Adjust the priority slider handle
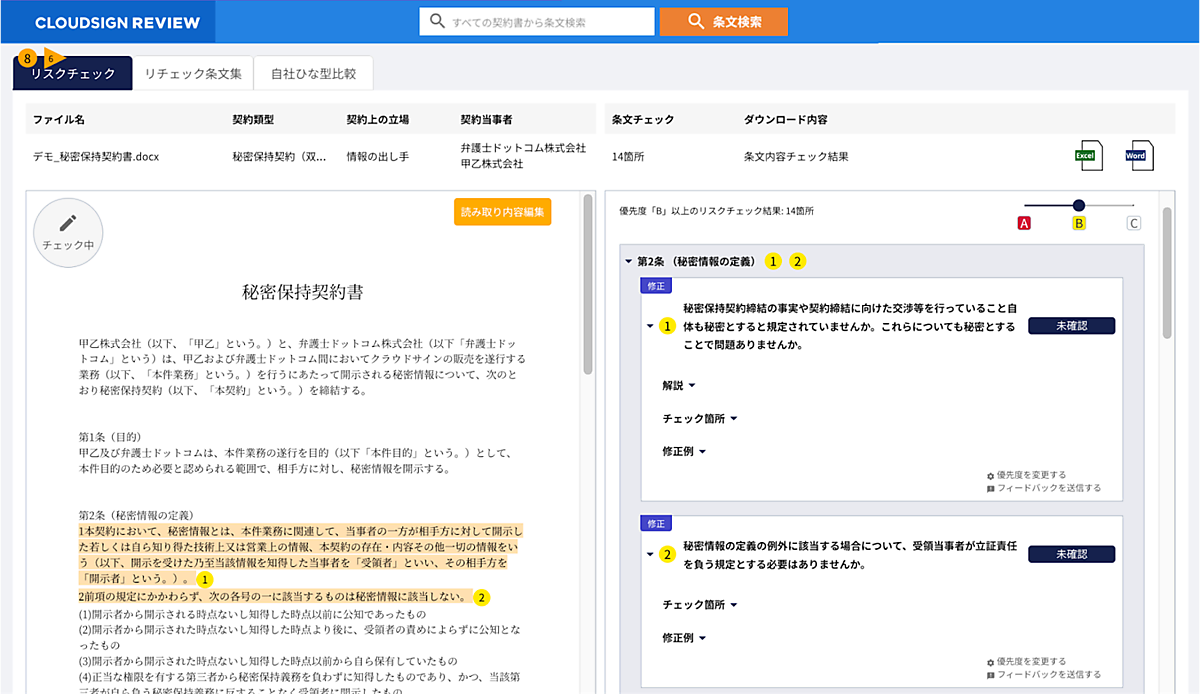Screen dimensions: 1200x694 (x=1079, y=205)
